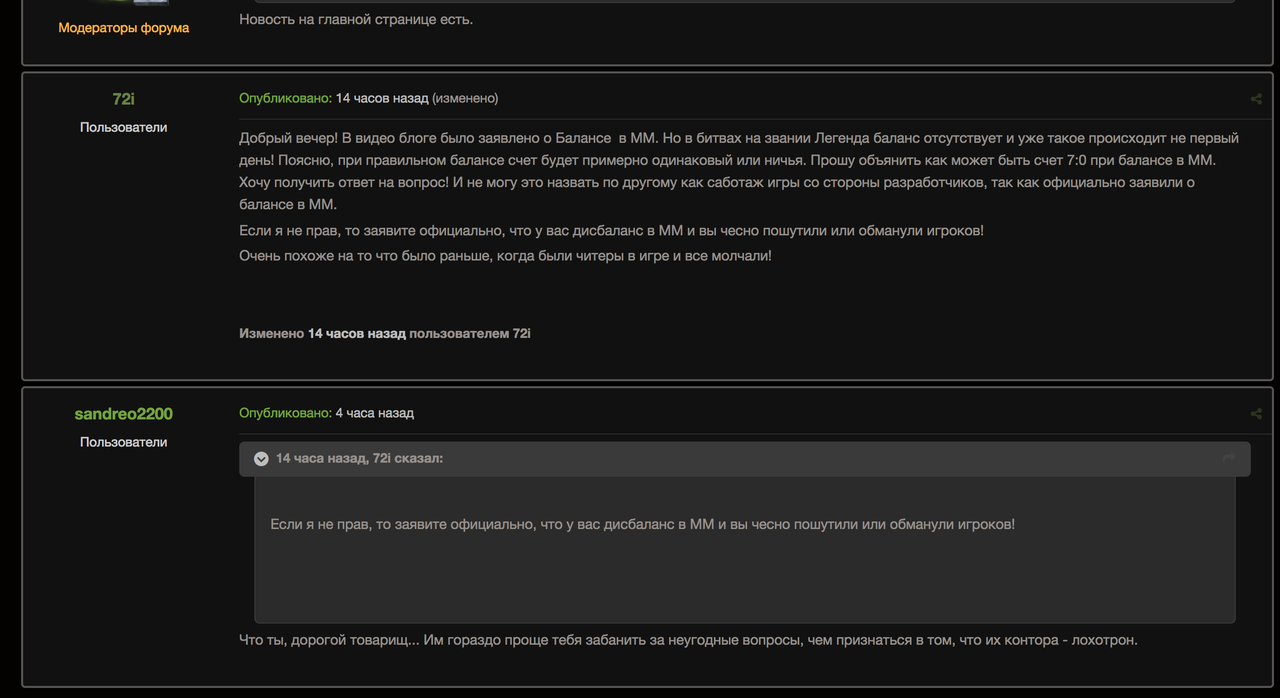Image resolution: width=1280 pixels, height=698 pixels.
Task: Click the text 'Новость на главной странице есть.'
Action: tap(355, 19)
